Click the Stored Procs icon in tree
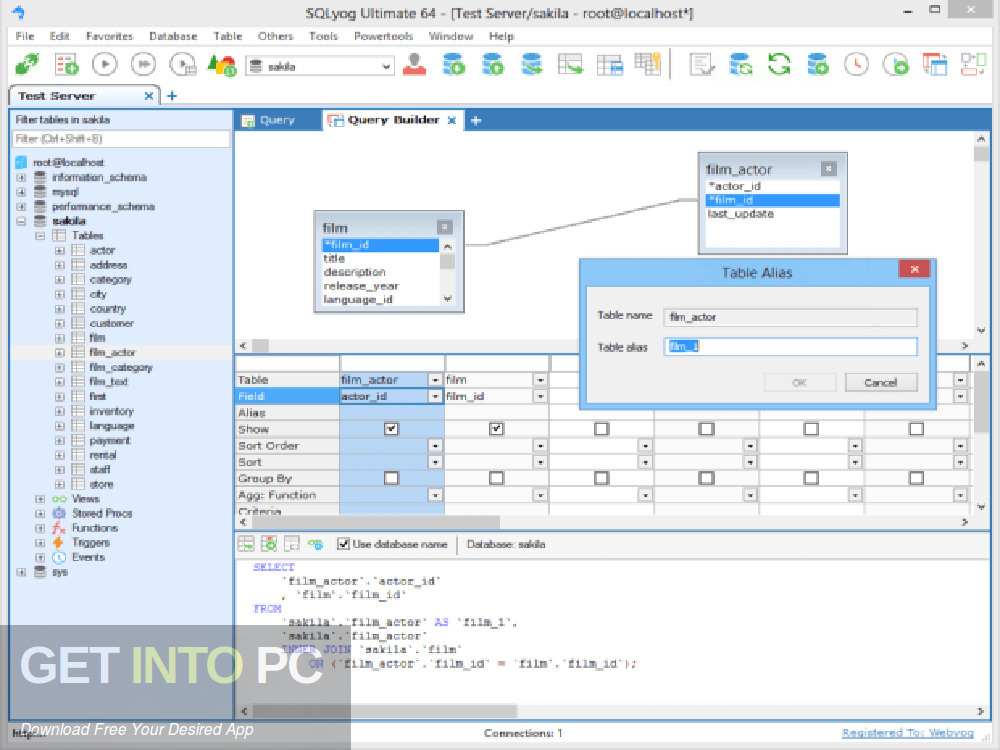Viewport: 1000px width, 750px height. coord(59,513)
